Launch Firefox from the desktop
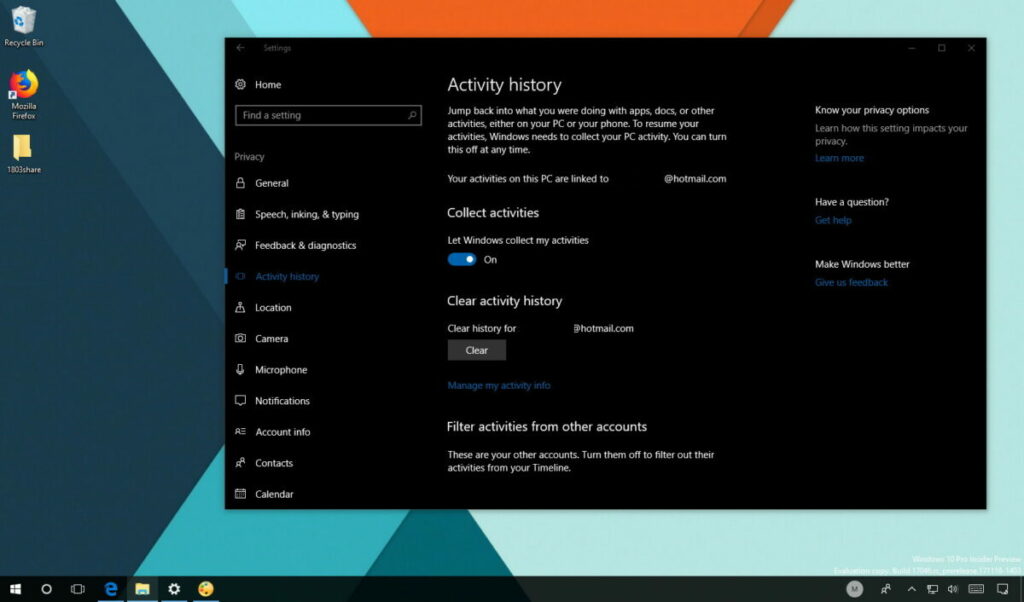Image resolution: width=1024 pixels, height=602 pixels. pyautogui.click(x=24, y=85)
